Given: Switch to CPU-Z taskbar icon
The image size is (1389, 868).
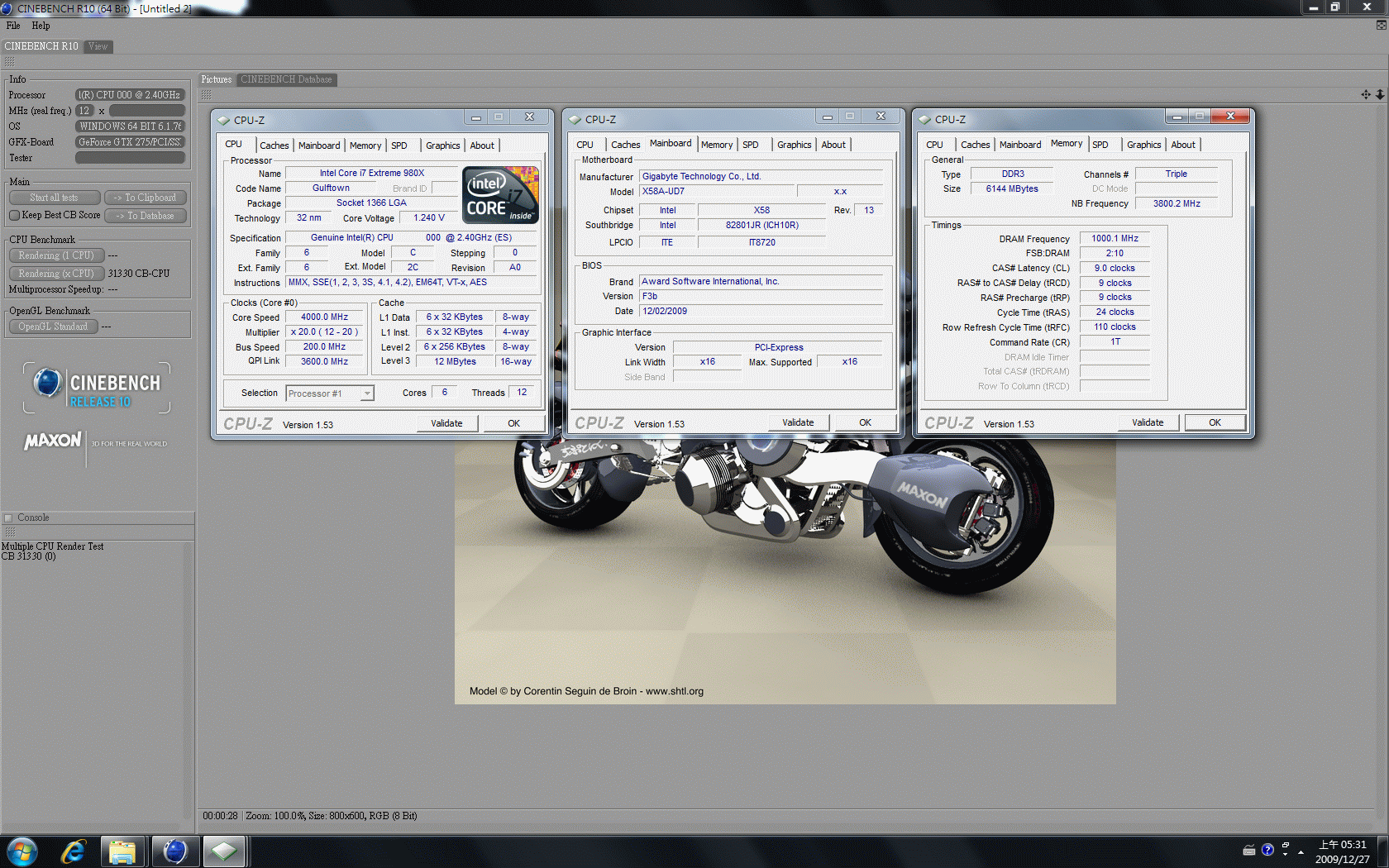Looking at the screenshot, I should pyautogui.click(x=224, y=851).
